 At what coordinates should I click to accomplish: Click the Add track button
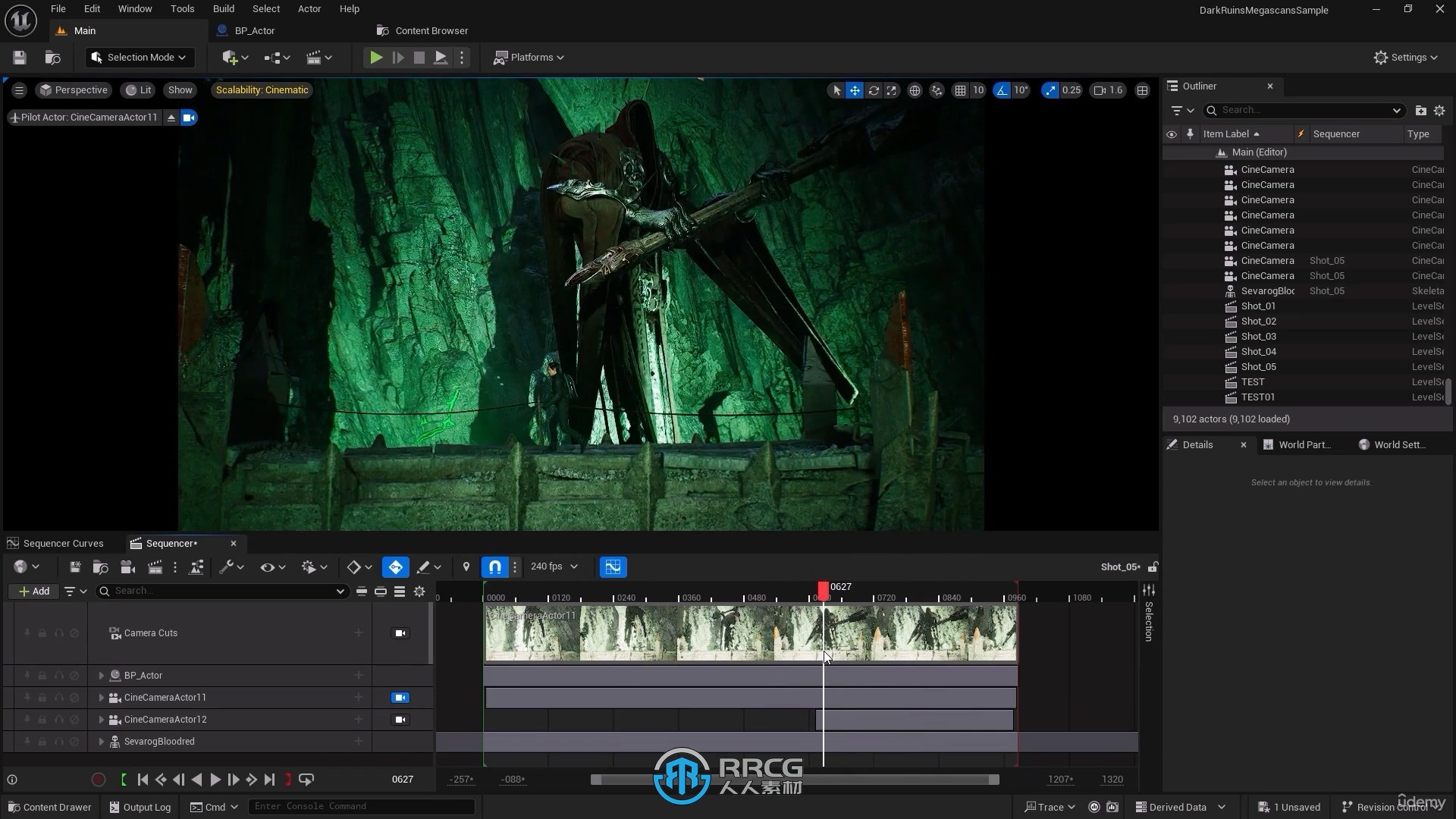[x=33, y=591]
